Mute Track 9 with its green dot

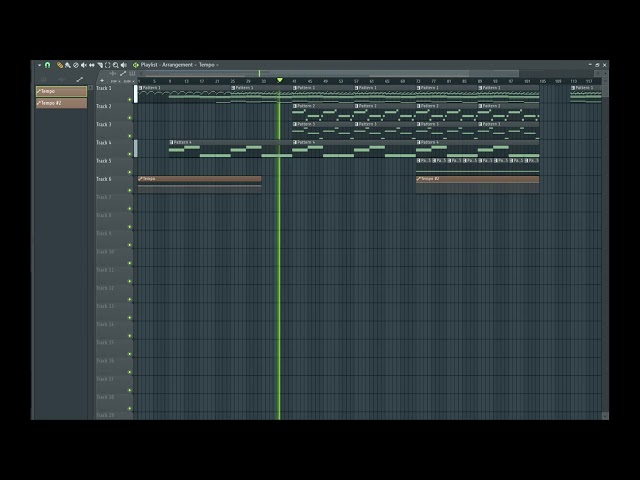tap(130, 245)
